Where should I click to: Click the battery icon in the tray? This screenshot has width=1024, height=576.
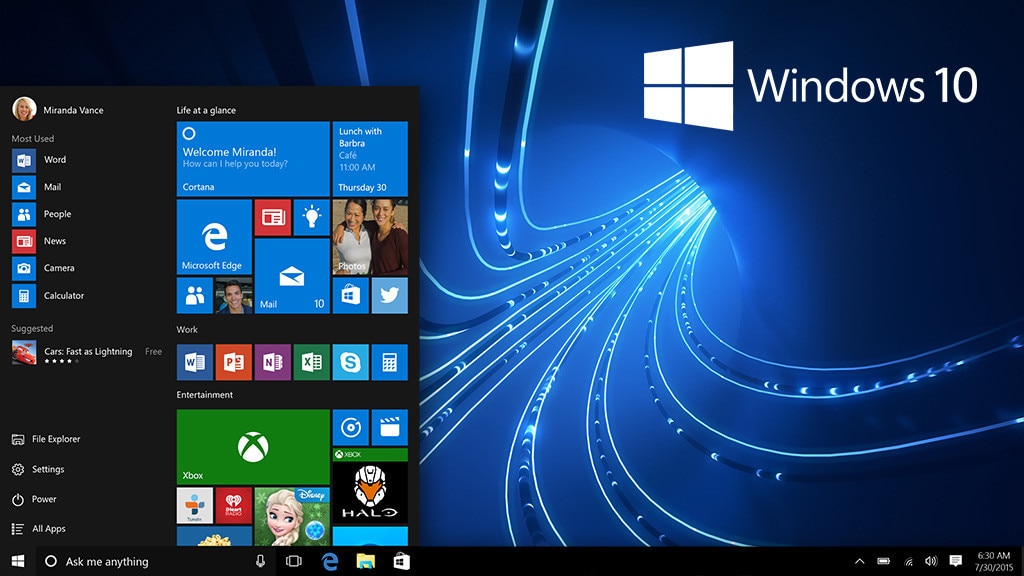pos(884,562)
